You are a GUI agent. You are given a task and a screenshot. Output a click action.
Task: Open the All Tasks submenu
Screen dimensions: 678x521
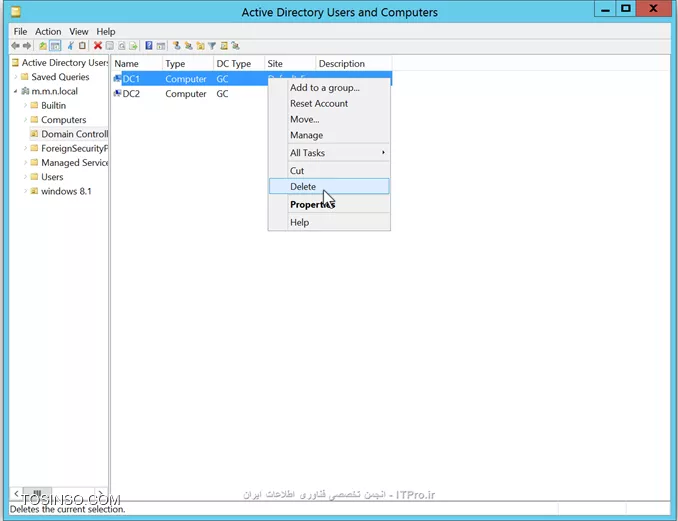pyautogui.click(x=329, y=153)
